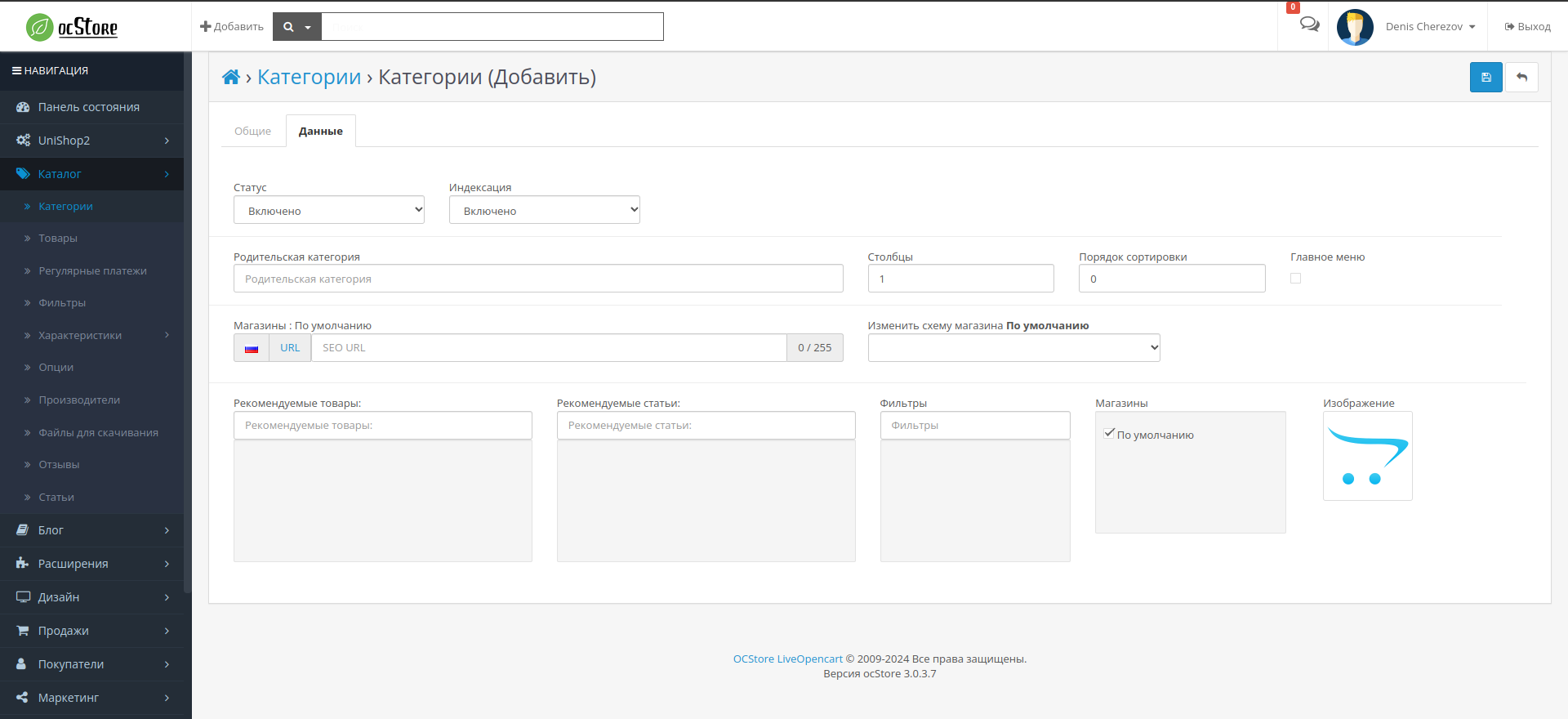Switch to the Общие tab

pyautogui.click(x=252, y=132)
